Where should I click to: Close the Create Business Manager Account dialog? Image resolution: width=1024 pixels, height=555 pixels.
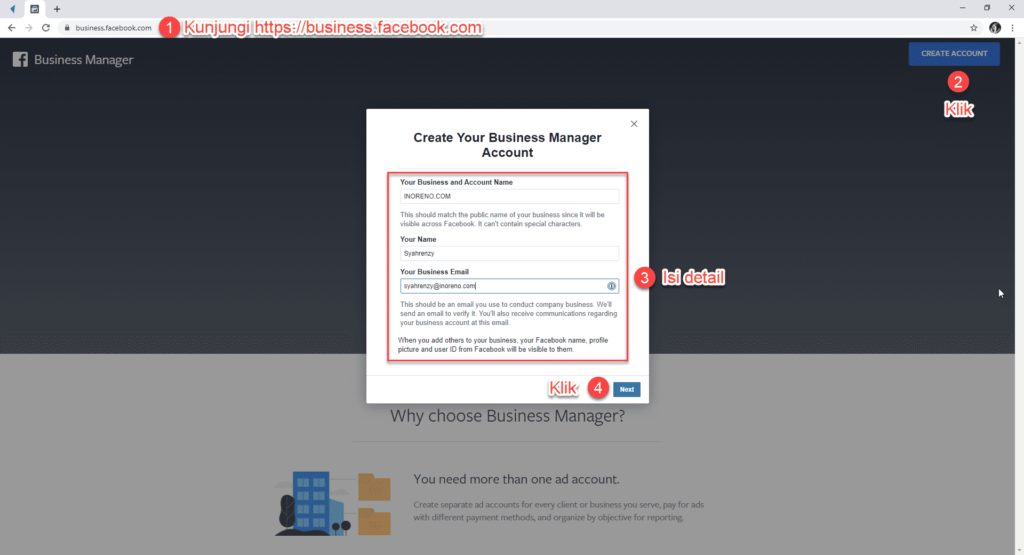pos(634,124)
